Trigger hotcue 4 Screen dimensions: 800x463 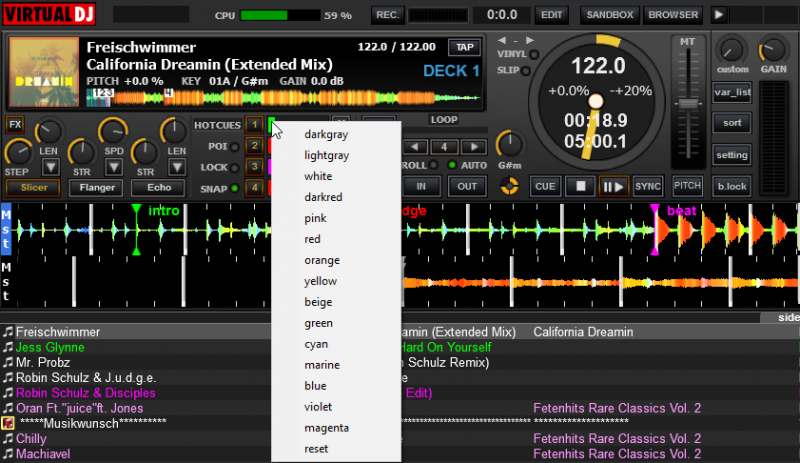click(x=255, y=187)
